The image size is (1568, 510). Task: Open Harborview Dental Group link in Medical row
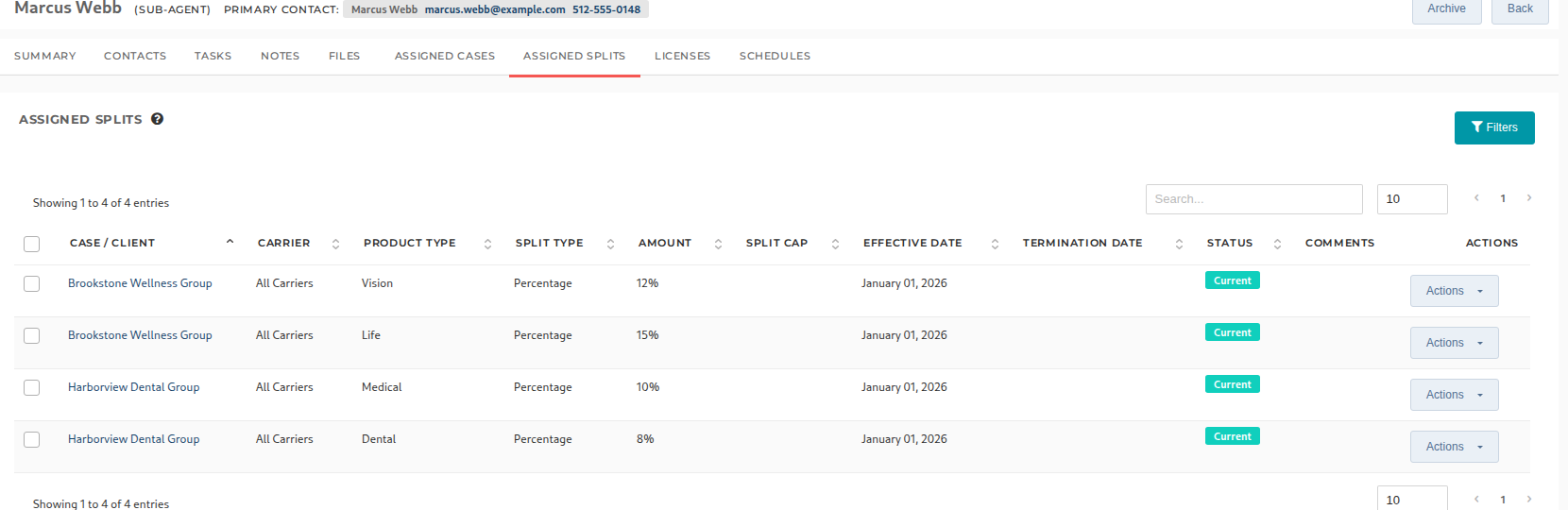[134, 387]
